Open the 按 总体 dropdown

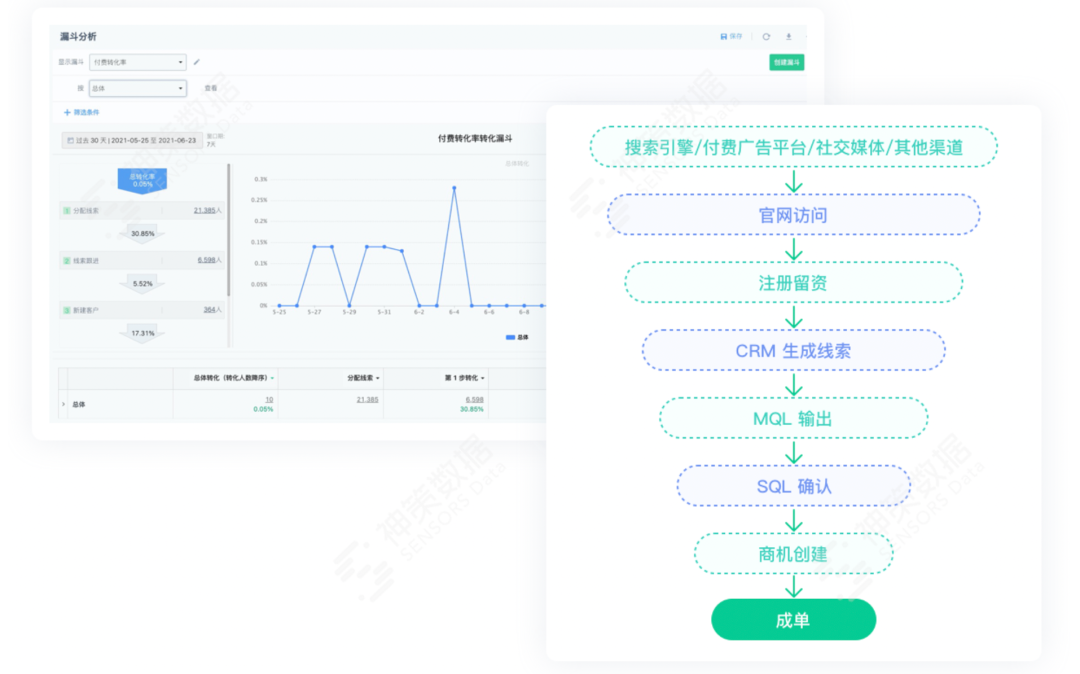(x=137, y=88)
